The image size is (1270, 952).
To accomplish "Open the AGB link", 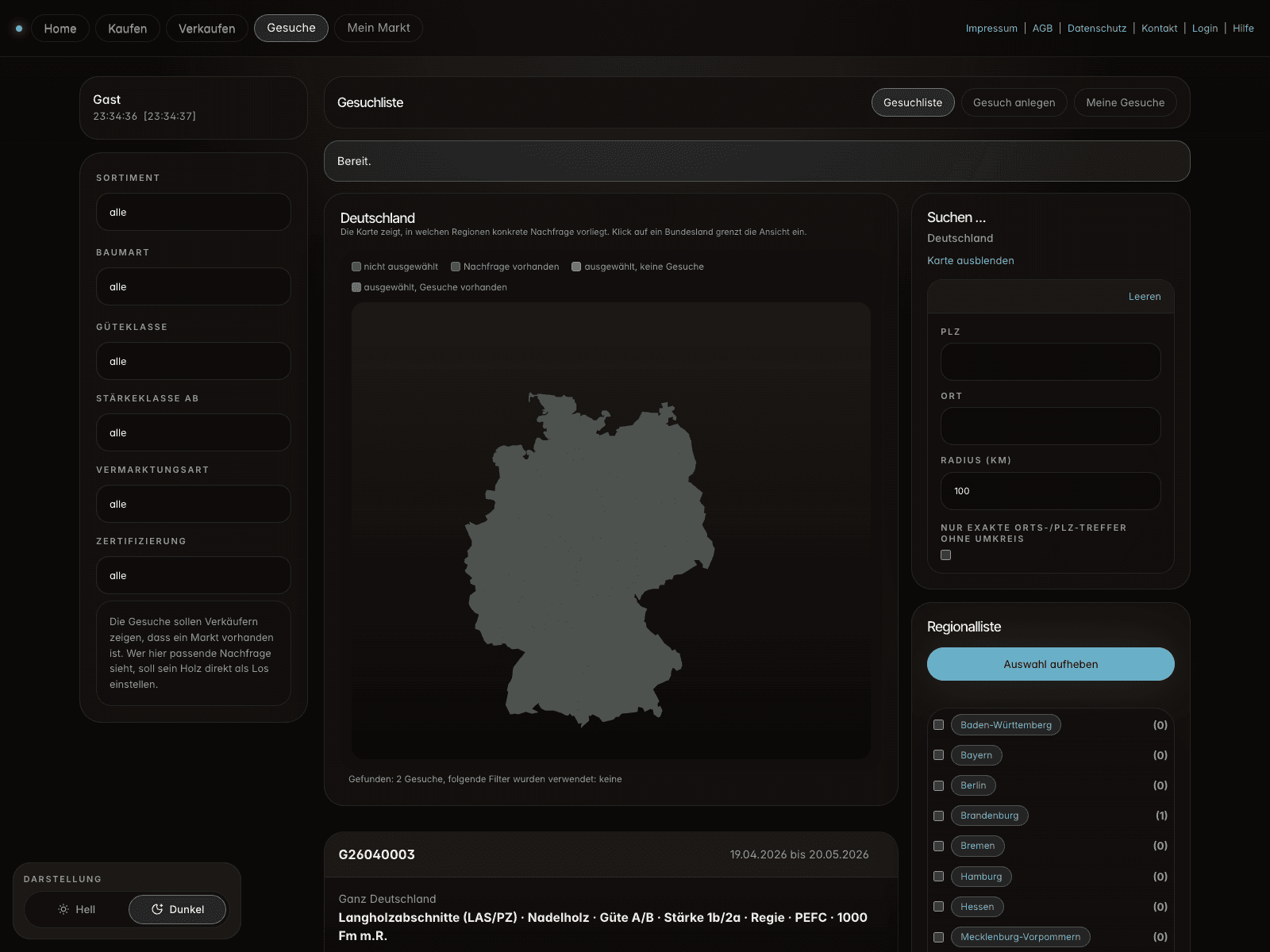I will [x=1042, y=29].
